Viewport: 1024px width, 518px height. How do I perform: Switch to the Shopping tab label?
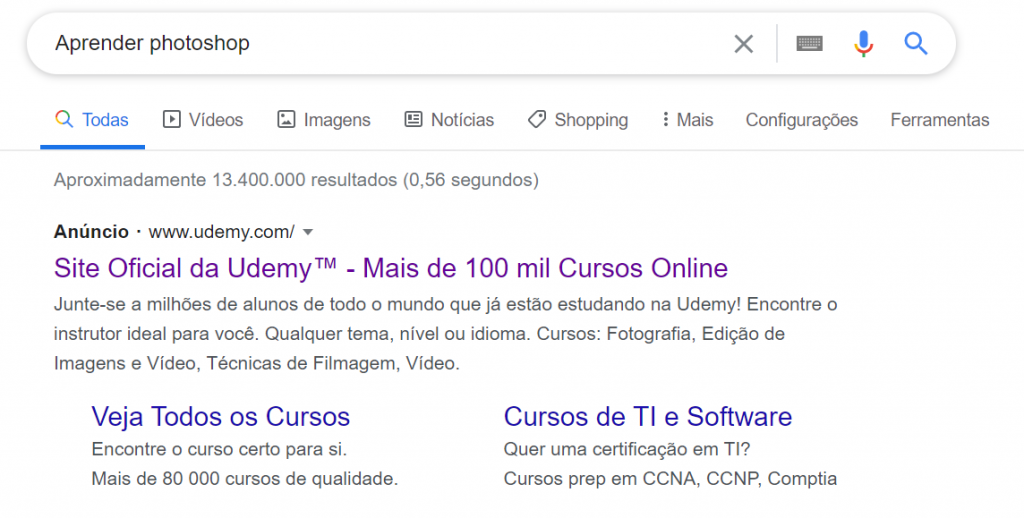click(591, 120)
